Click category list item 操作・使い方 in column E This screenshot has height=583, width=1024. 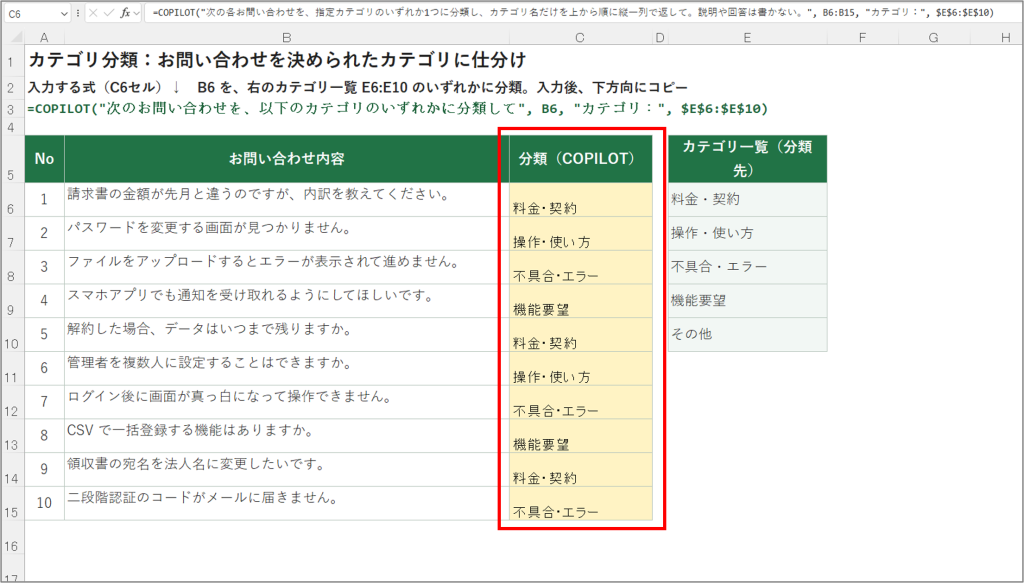click(x=747, y=233)
